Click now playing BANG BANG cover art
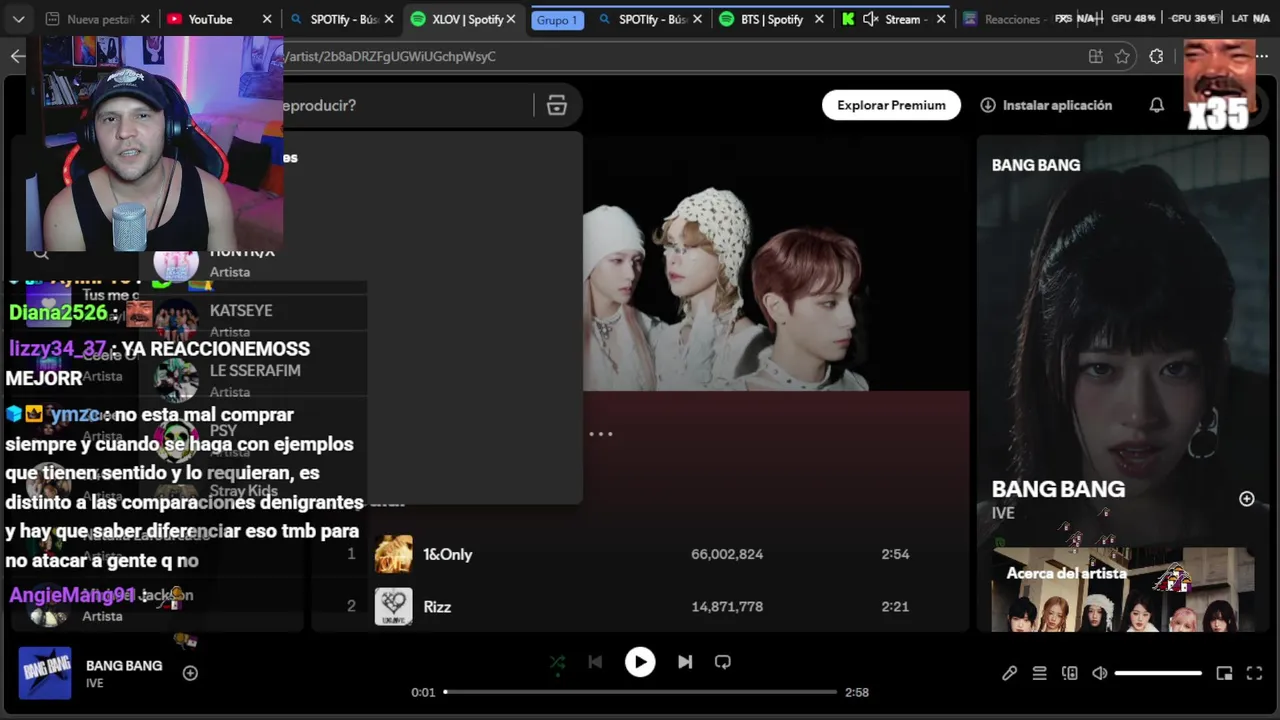The height and width of the screenshot is (720, 1280). (x=45, y=673)
